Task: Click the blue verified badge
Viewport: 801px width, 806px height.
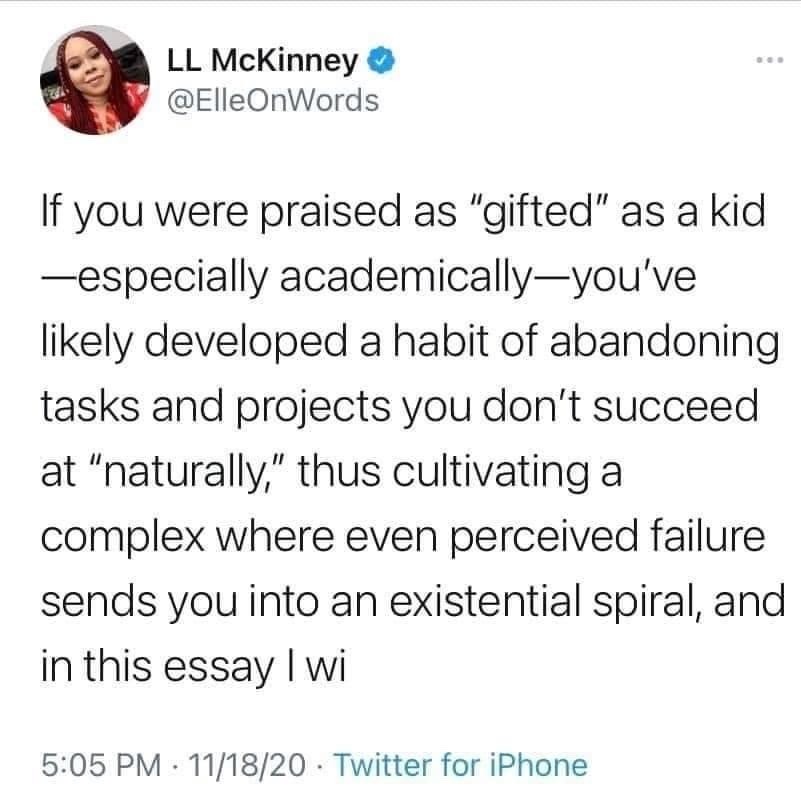Action: 380,61
